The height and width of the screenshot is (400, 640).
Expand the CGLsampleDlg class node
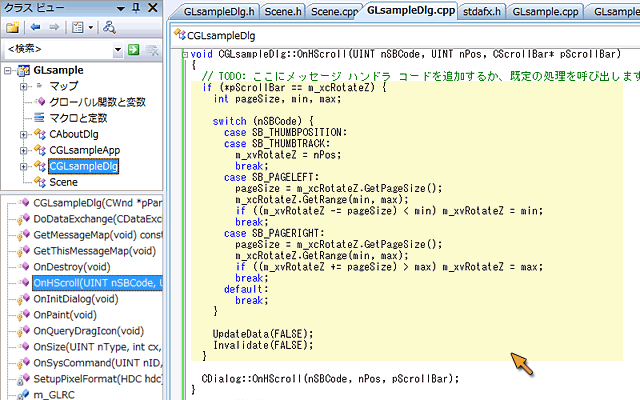pos(24,166)
